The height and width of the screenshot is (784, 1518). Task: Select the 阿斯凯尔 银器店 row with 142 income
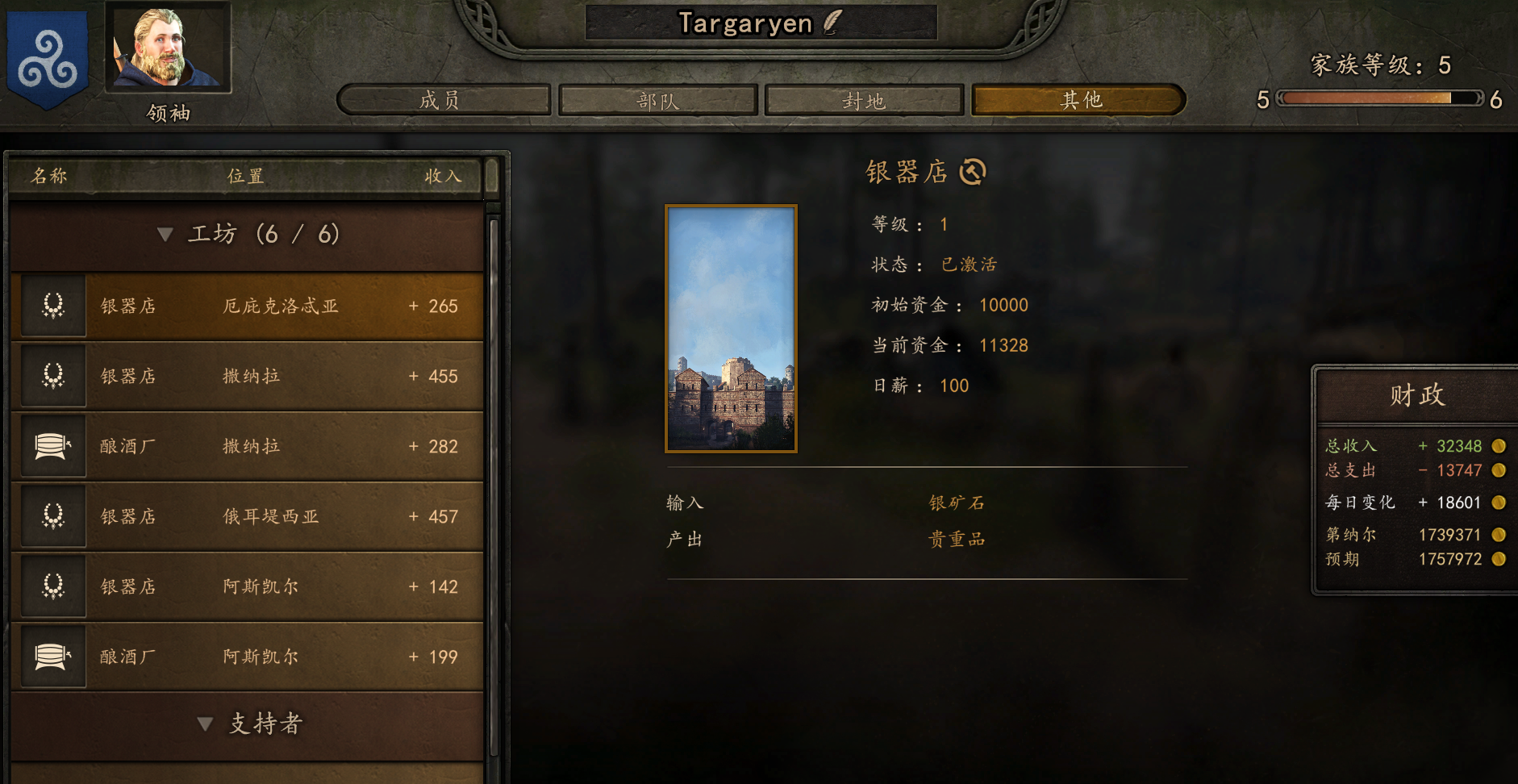247,586
